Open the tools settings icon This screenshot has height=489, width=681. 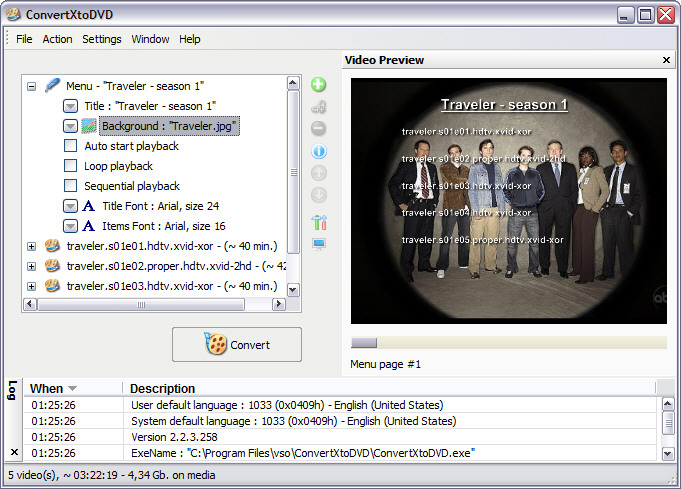(319, 222)
